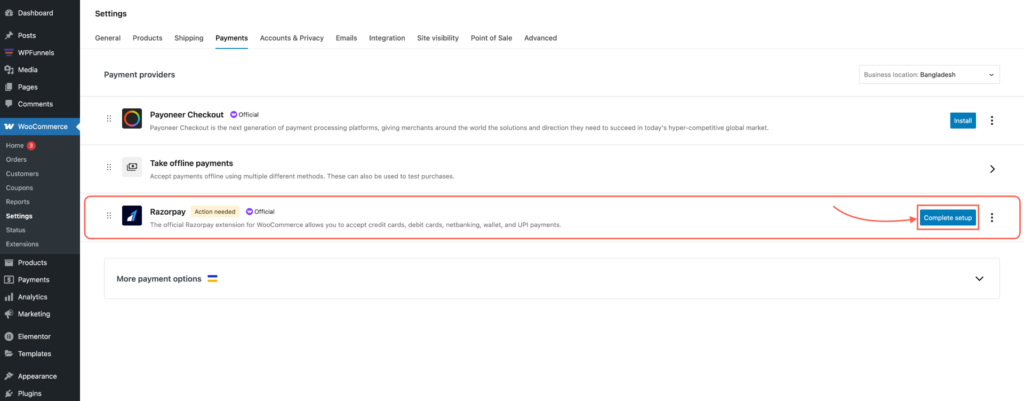Switch to the General settings tab
Viewport: 1024px width, 401px height.
pyautogui.click(x=108, y=38)
